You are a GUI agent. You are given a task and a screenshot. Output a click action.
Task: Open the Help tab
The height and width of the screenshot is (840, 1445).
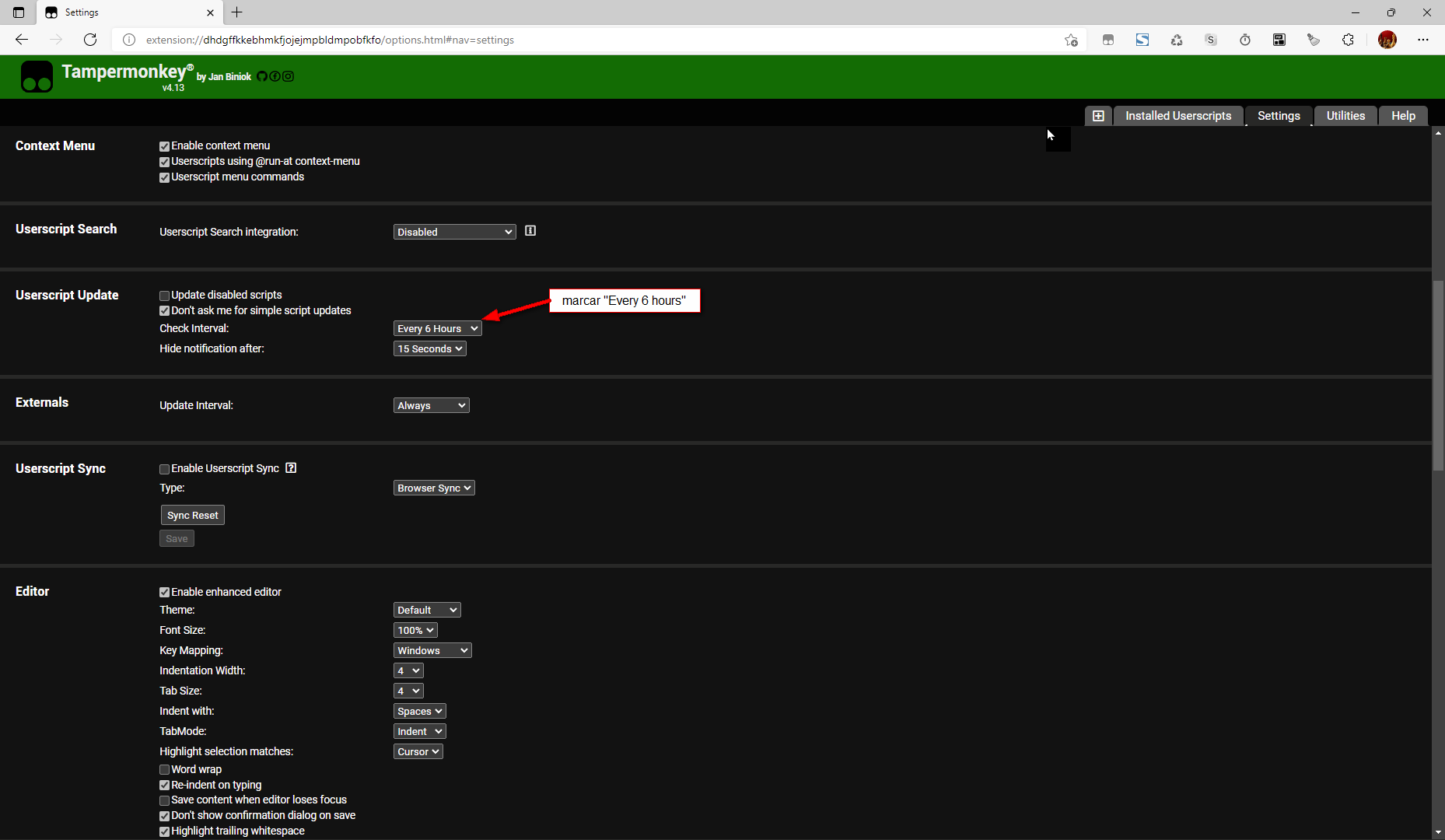click(x=1403, y=116)
